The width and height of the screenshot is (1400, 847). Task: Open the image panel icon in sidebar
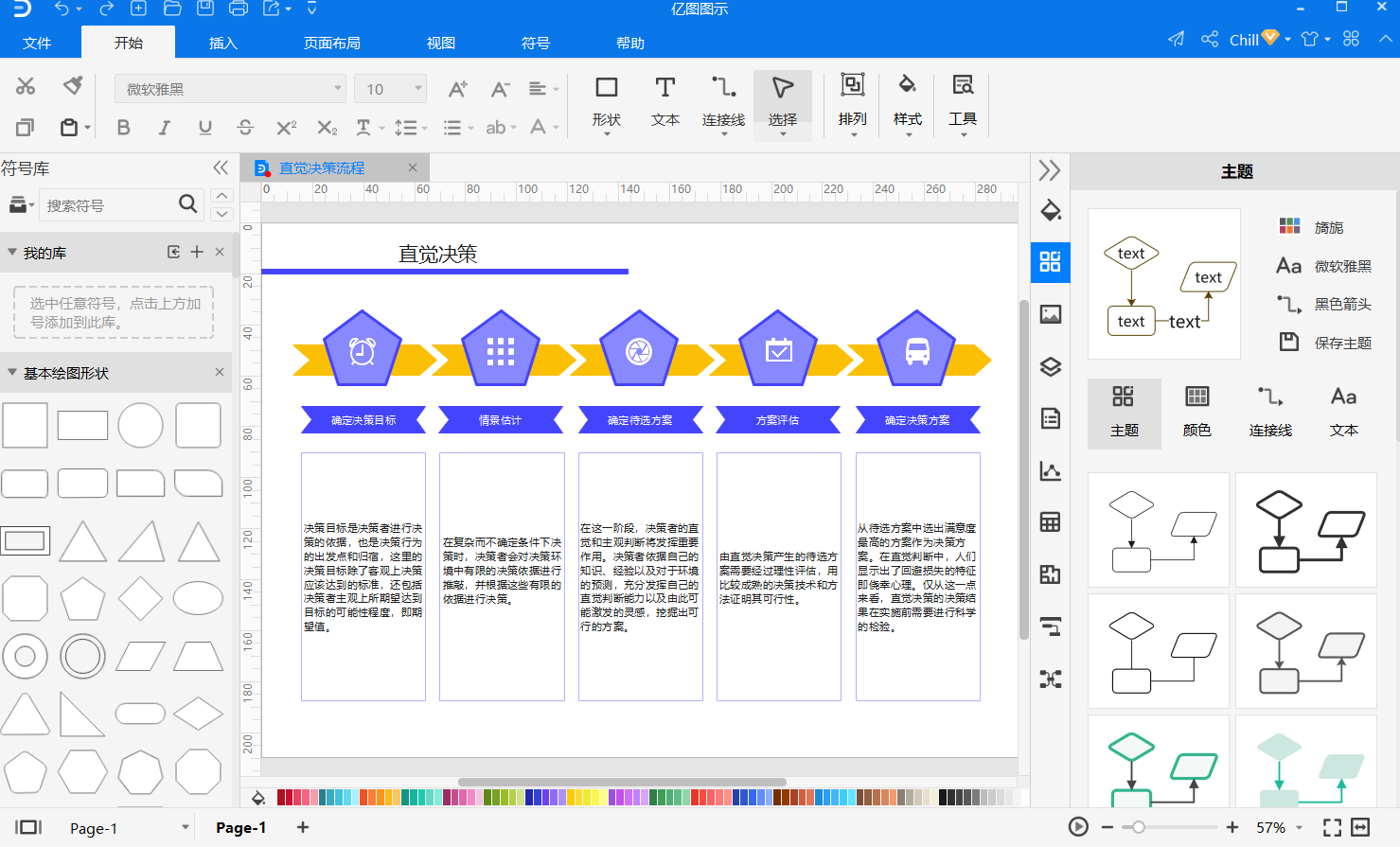1051,314
